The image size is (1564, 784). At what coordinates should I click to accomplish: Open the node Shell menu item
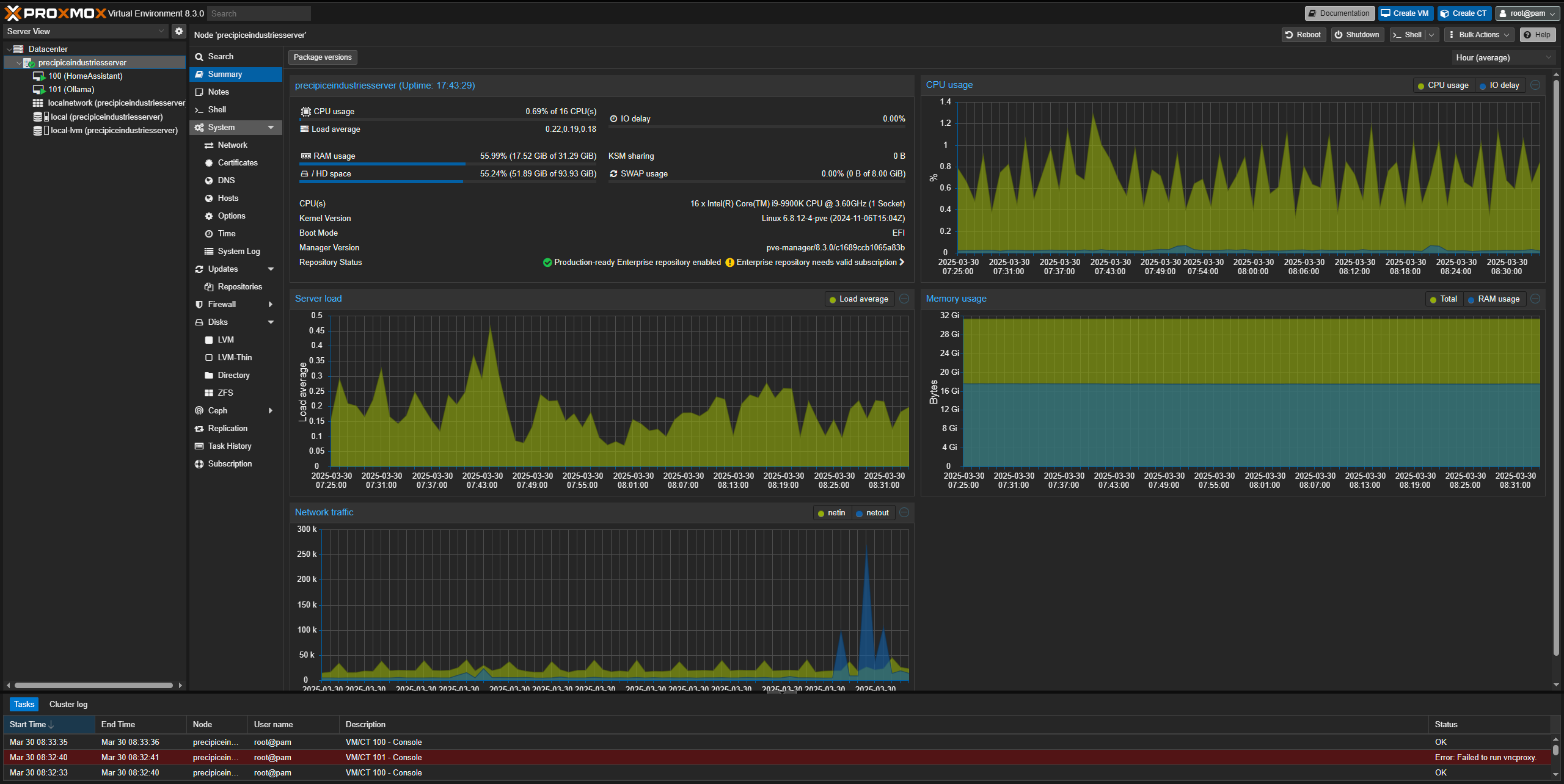(236, 110)
